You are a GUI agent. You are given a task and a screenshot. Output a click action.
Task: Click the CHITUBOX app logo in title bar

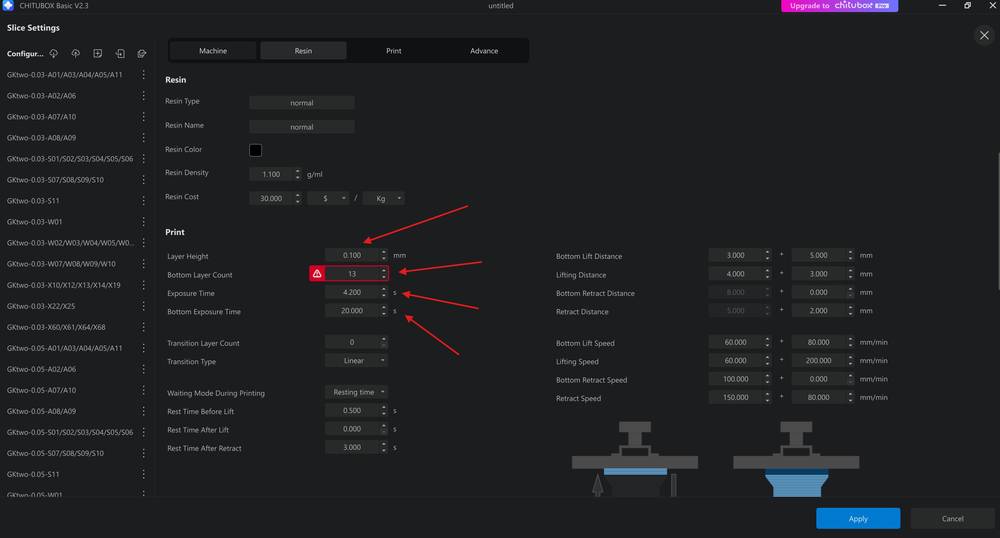[8, 5]
